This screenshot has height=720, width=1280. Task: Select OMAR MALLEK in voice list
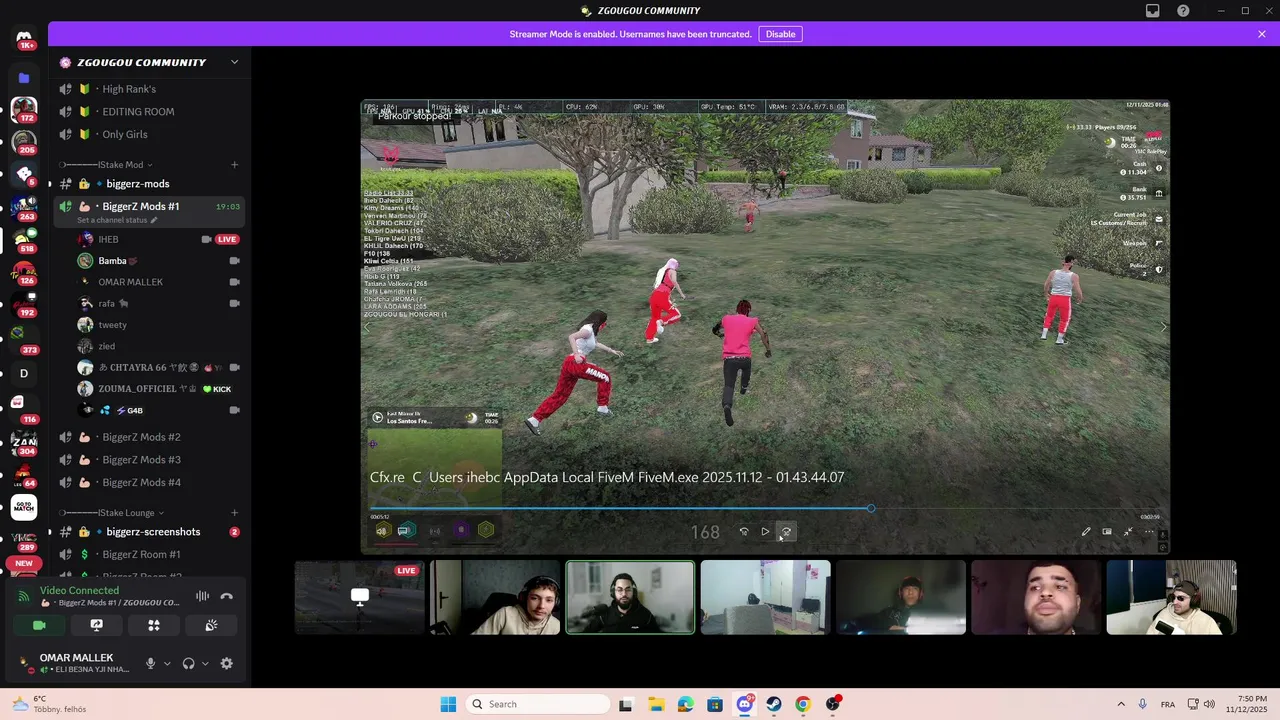pyautogui.click(x=157, y=282)
